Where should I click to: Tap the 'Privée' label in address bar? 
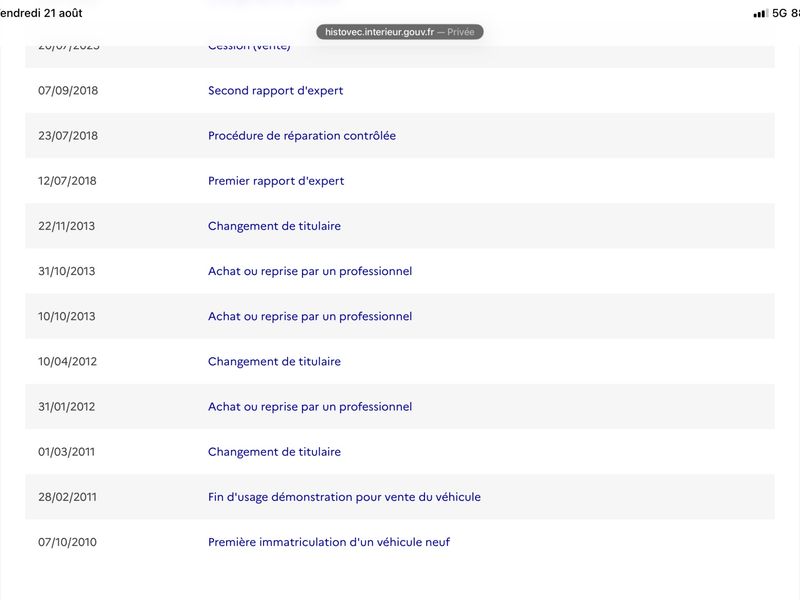[461, 32]
